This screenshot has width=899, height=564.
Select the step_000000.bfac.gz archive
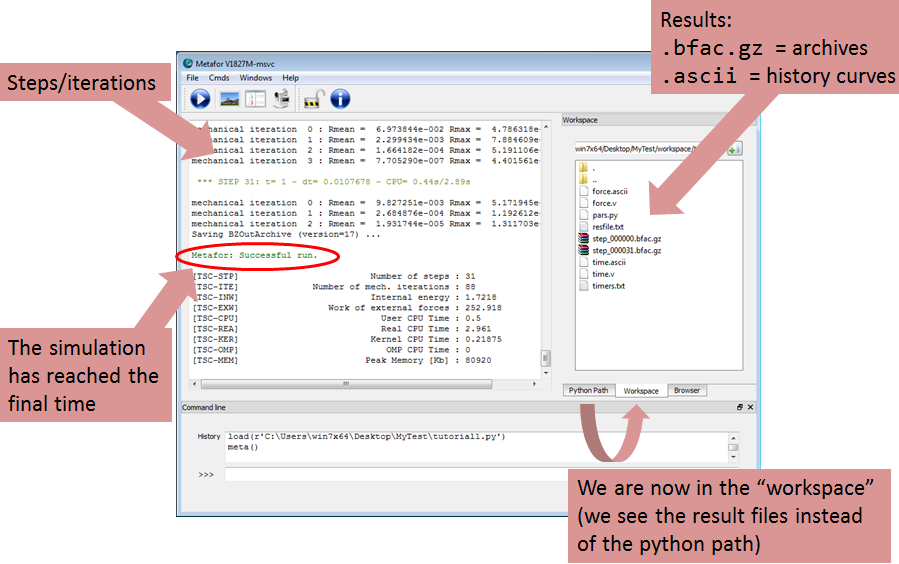(620, 239)
